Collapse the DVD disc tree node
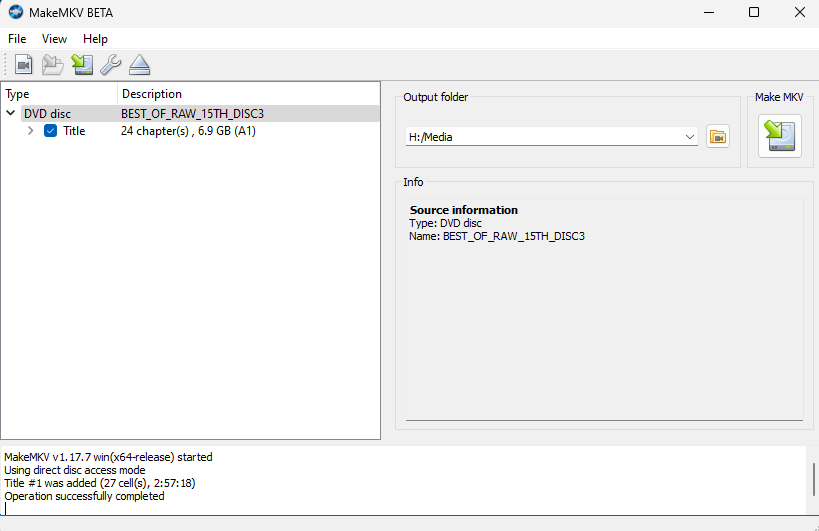This screenshot has height=531, width=819. point(11,114)
